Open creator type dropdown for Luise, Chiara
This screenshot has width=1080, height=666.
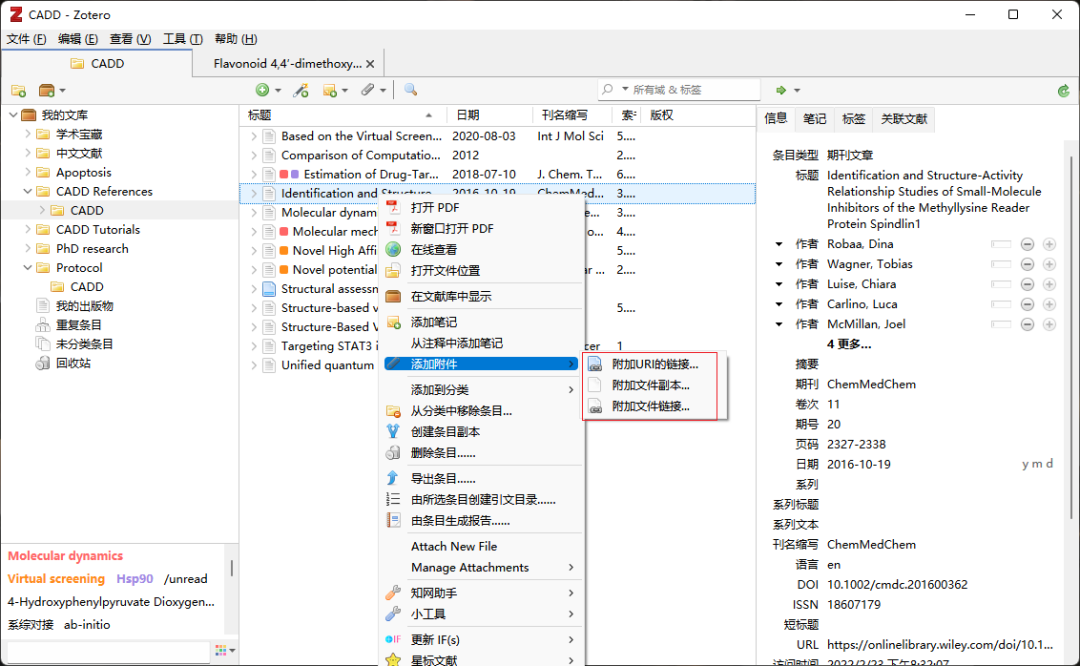[x=779, y=284]
